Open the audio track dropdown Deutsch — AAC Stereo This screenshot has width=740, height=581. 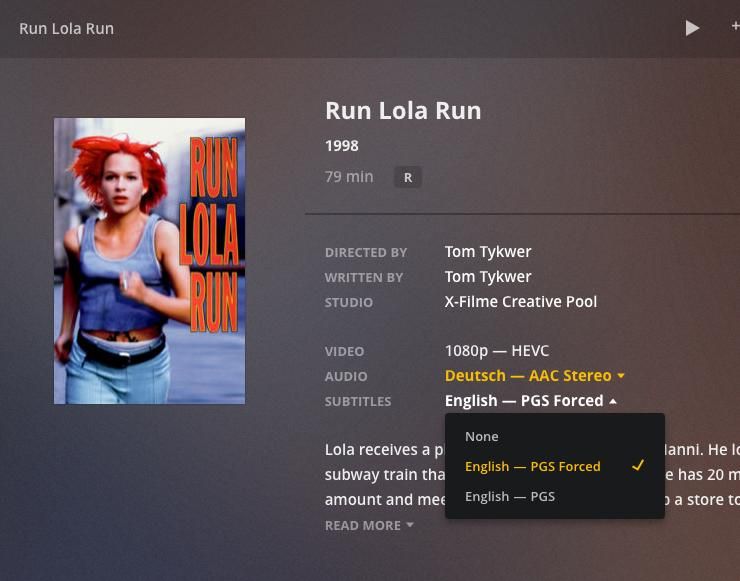(x=535, y=376)
